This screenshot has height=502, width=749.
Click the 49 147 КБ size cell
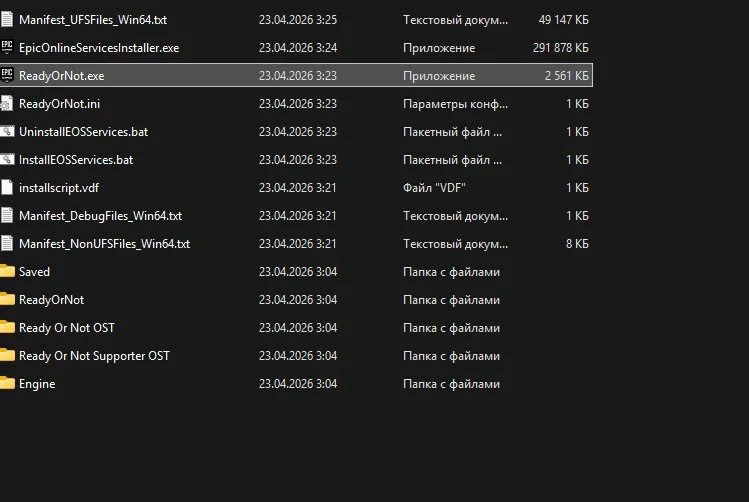[564, 20]
